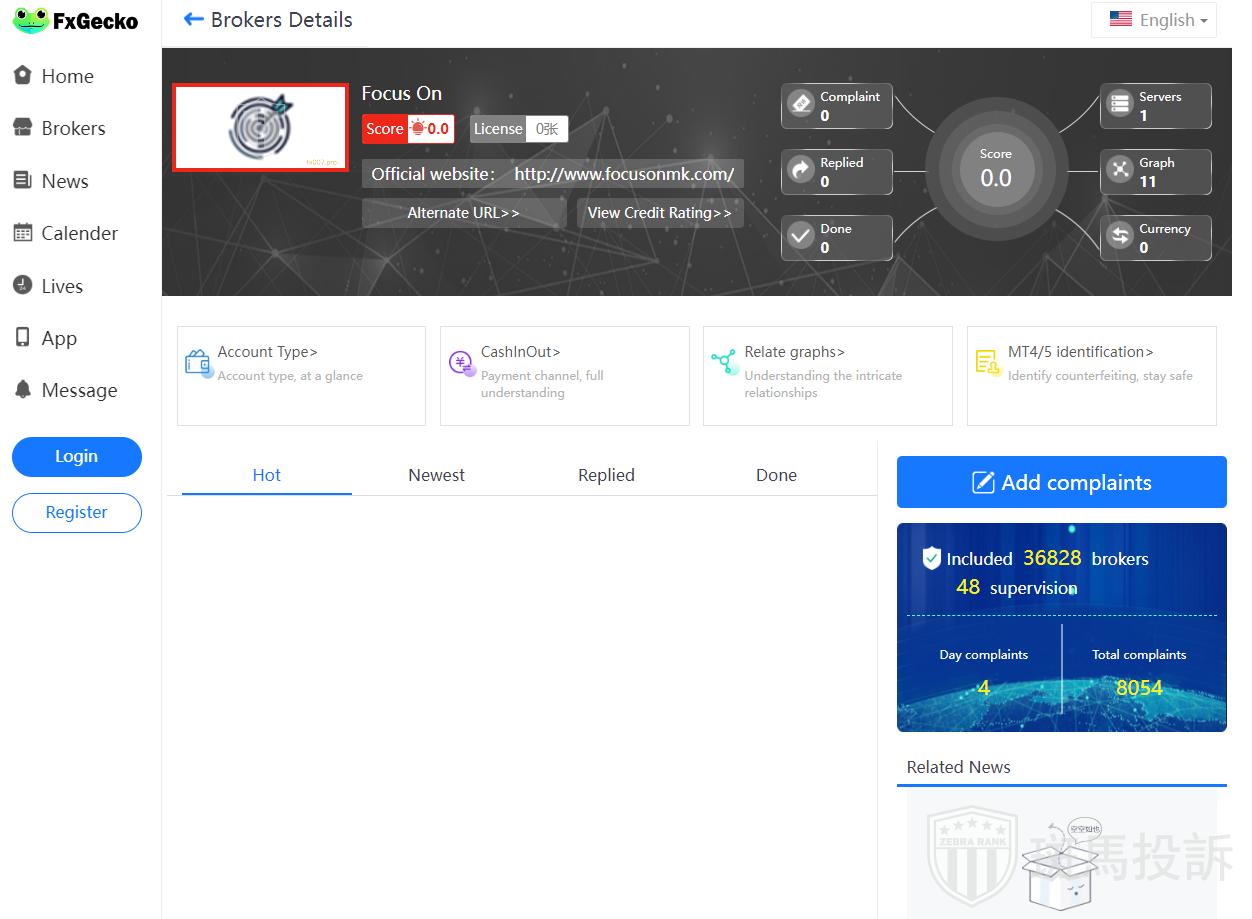
Task: Click the Home icon in sidebar
Action: click(22, 76)
